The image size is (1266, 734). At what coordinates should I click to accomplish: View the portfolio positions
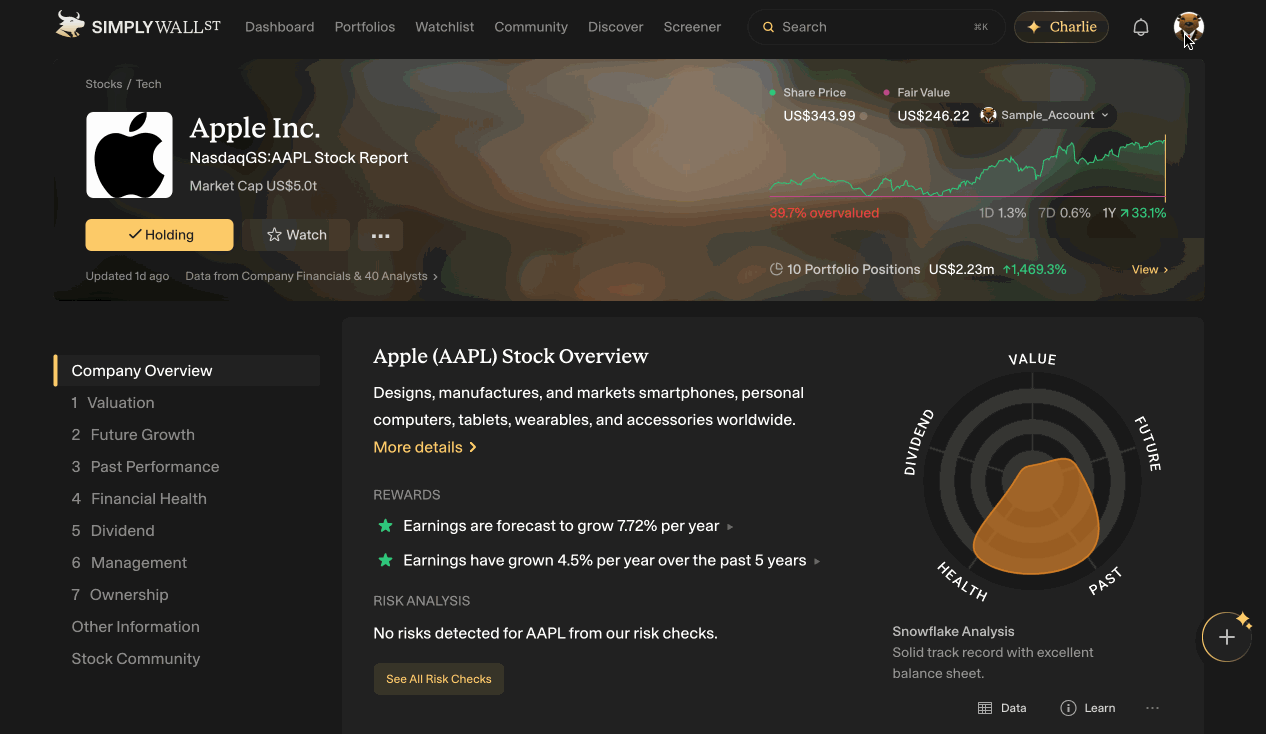pyautogui.click(x=1150, y=270)
